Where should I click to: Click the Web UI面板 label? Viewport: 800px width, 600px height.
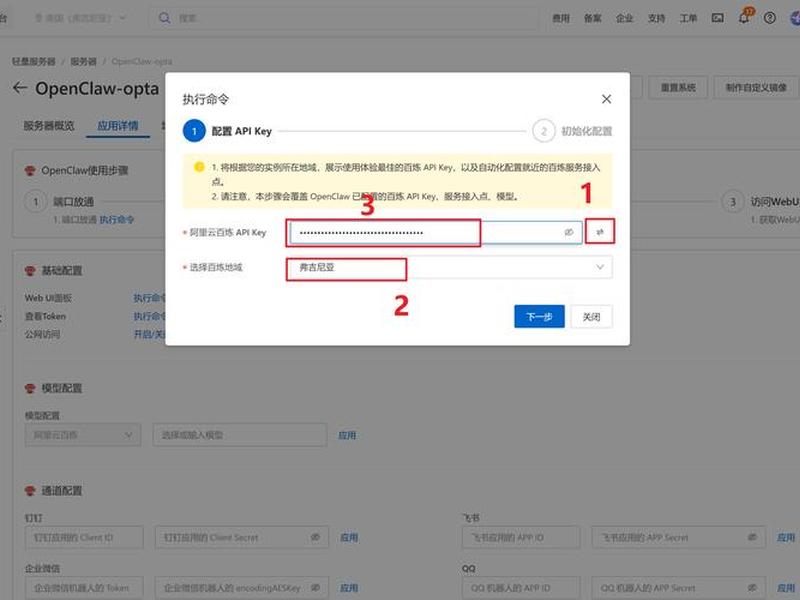pos(48,298)
